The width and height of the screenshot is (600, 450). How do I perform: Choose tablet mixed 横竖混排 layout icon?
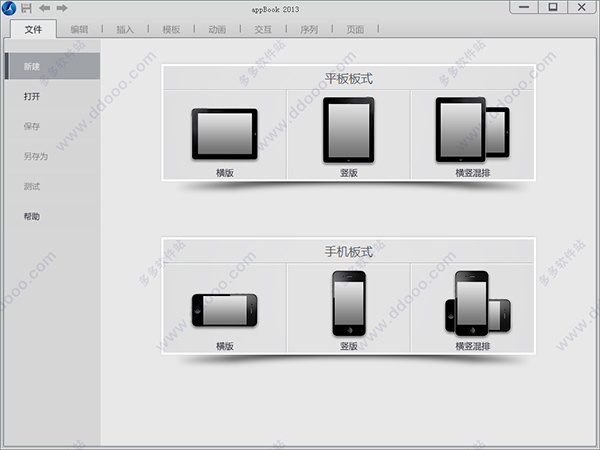(473, 130)
